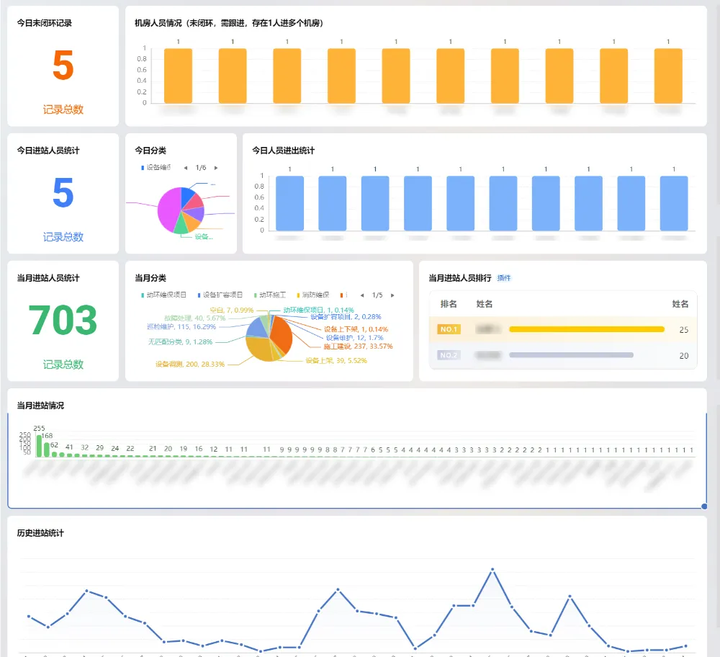Click the blue 5 in 今日进站人员统计
Image resolution: width=720 pixels, height=657 pixels.
(x=63, y=193)
